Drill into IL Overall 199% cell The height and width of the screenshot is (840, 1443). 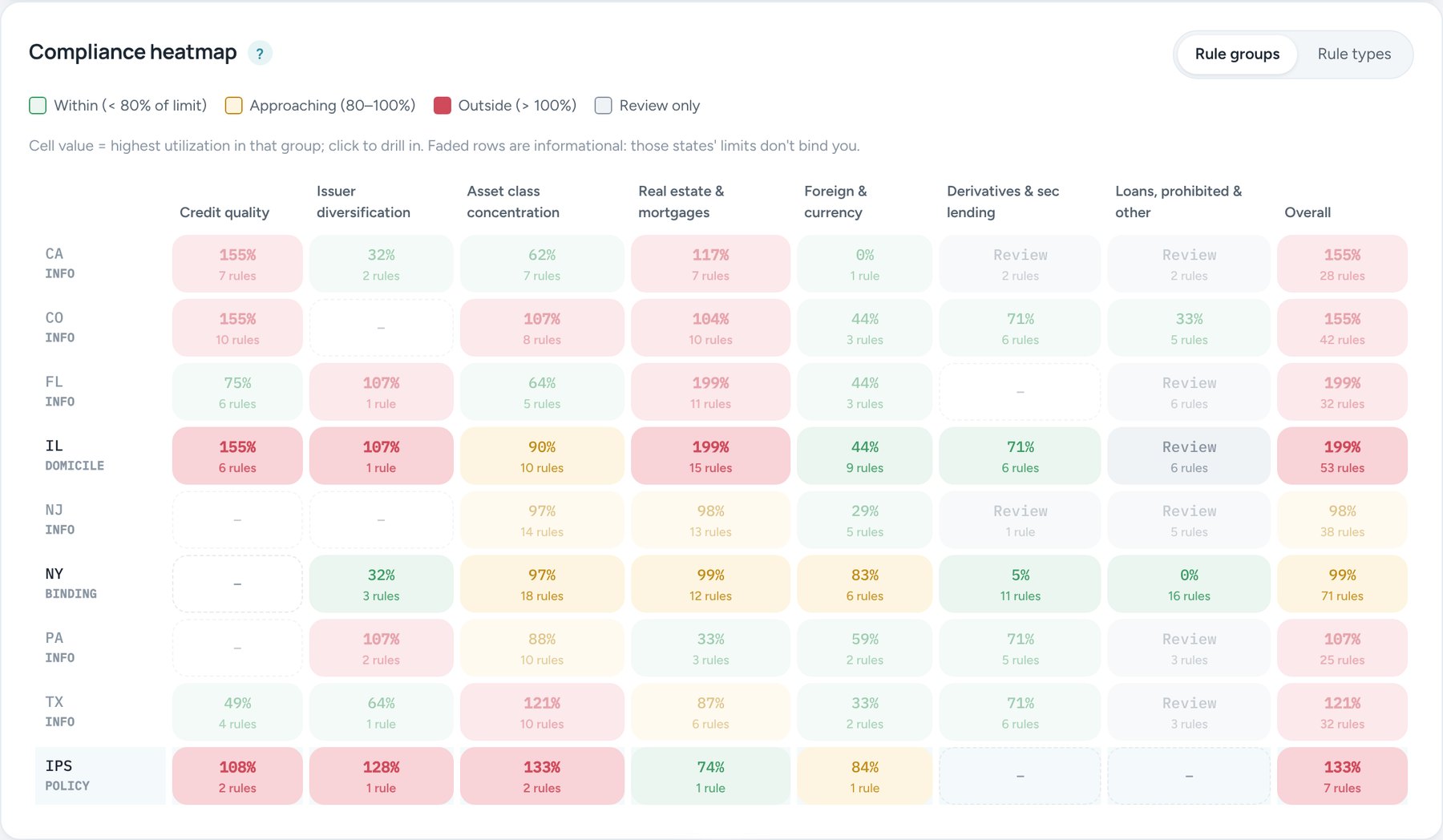tap(1342, 455)
